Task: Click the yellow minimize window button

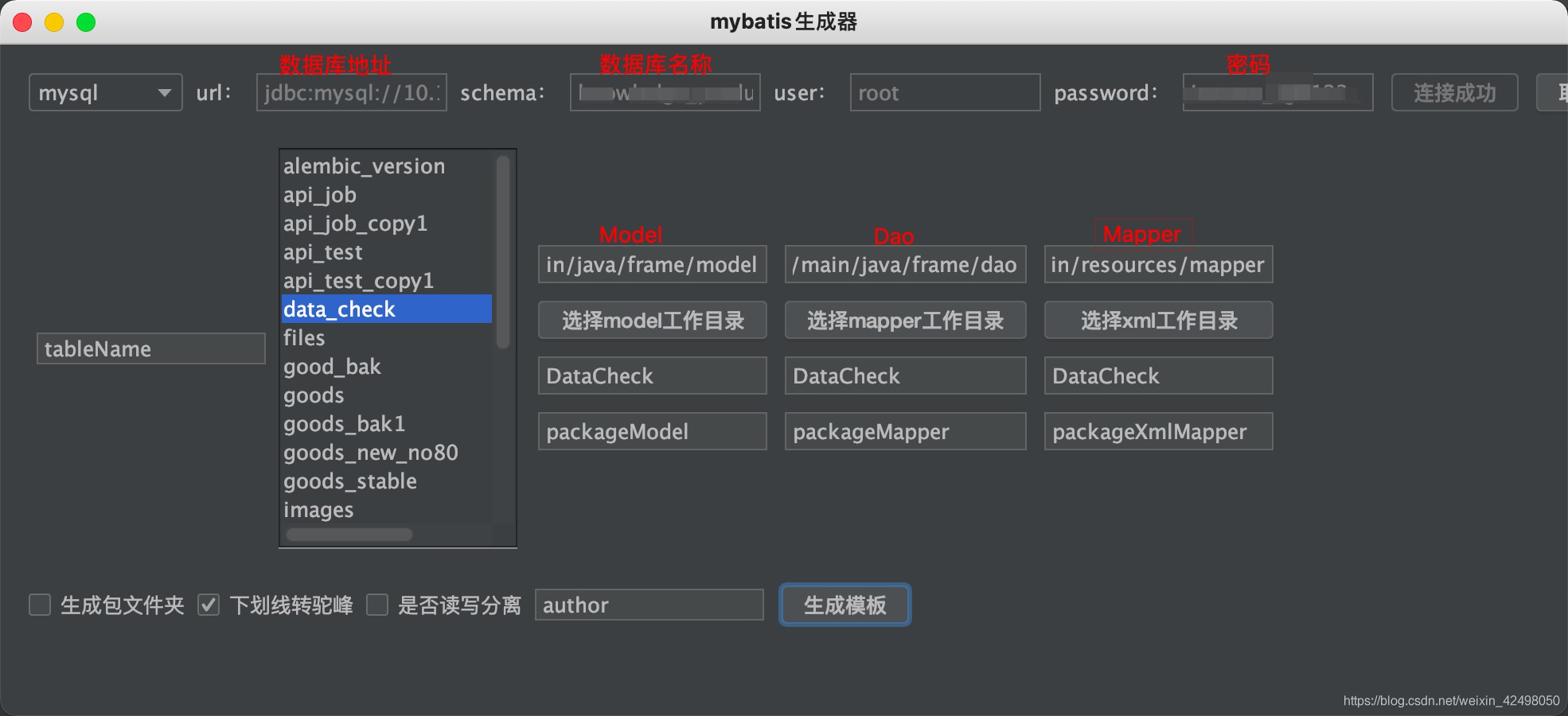Action: 54,22
